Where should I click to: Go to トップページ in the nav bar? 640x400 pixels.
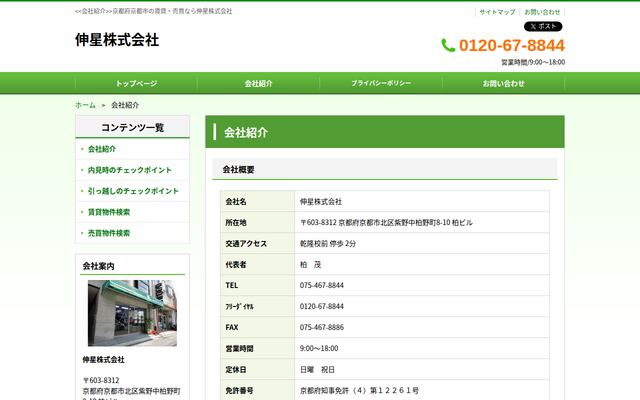[x=136, y=83]
